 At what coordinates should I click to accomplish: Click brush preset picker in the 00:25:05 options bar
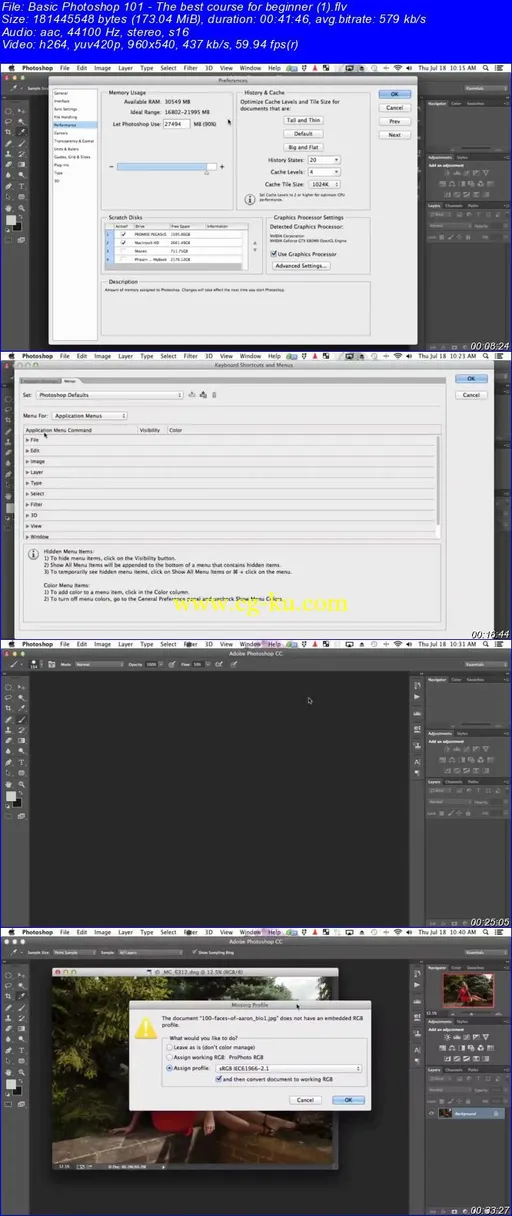click(35, 664)
